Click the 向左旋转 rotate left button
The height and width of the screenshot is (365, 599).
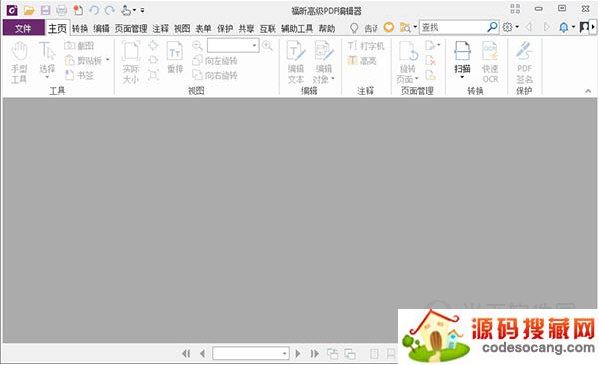pos(215,60)
